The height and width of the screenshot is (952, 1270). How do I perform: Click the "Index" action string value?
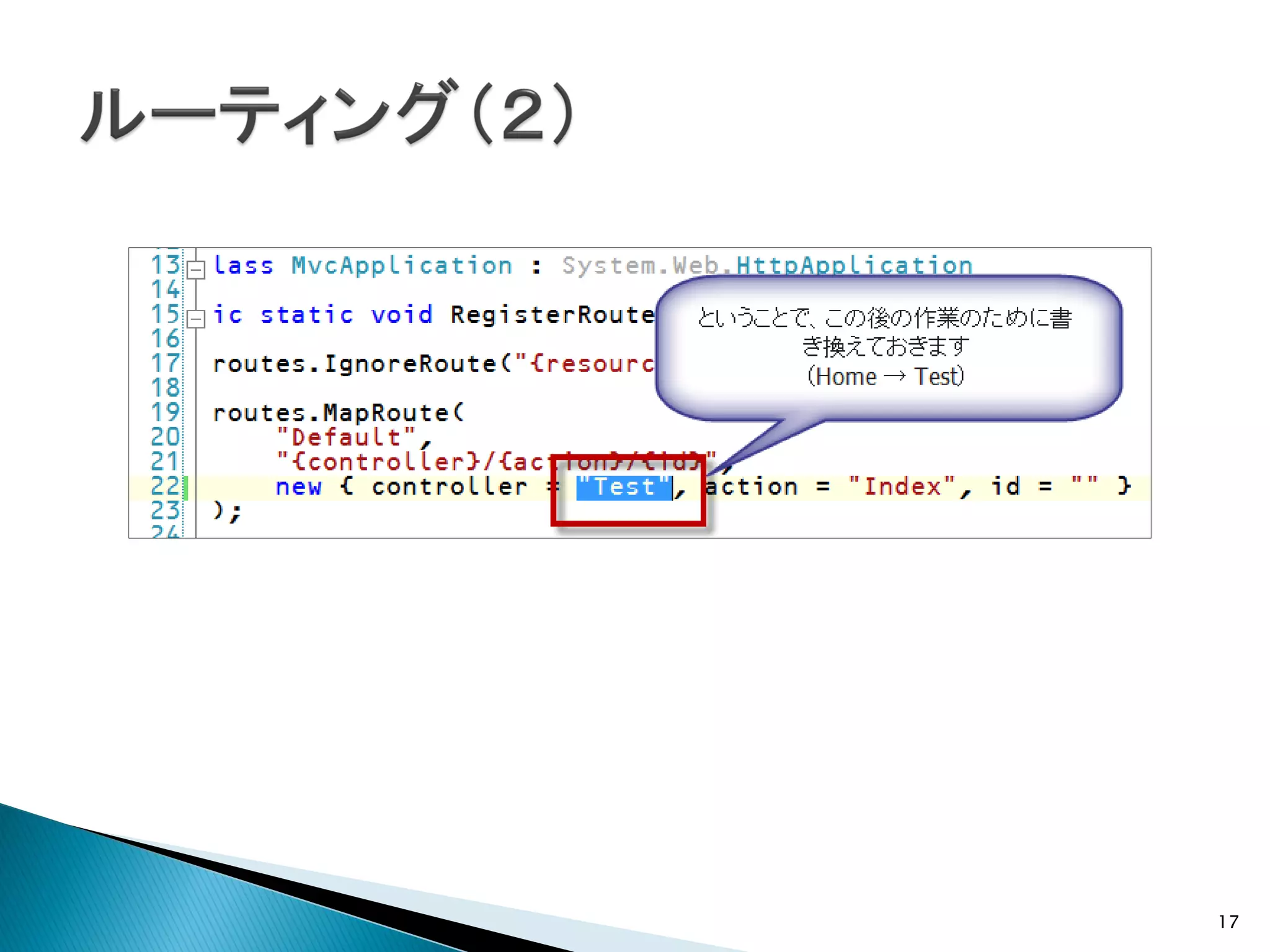point(902,487)
